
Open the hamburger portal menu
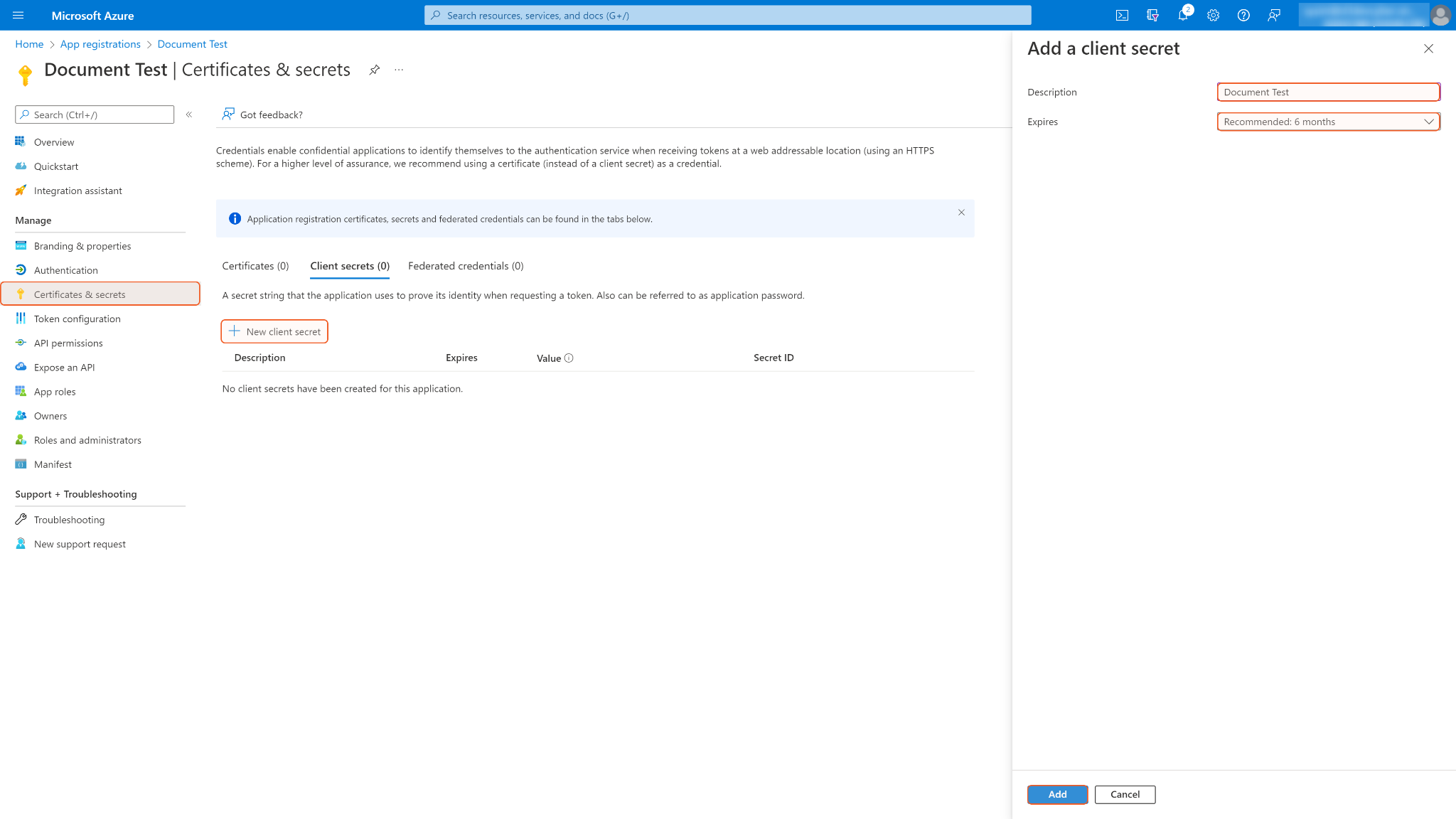pyautogui.click(x=18, y=16)
